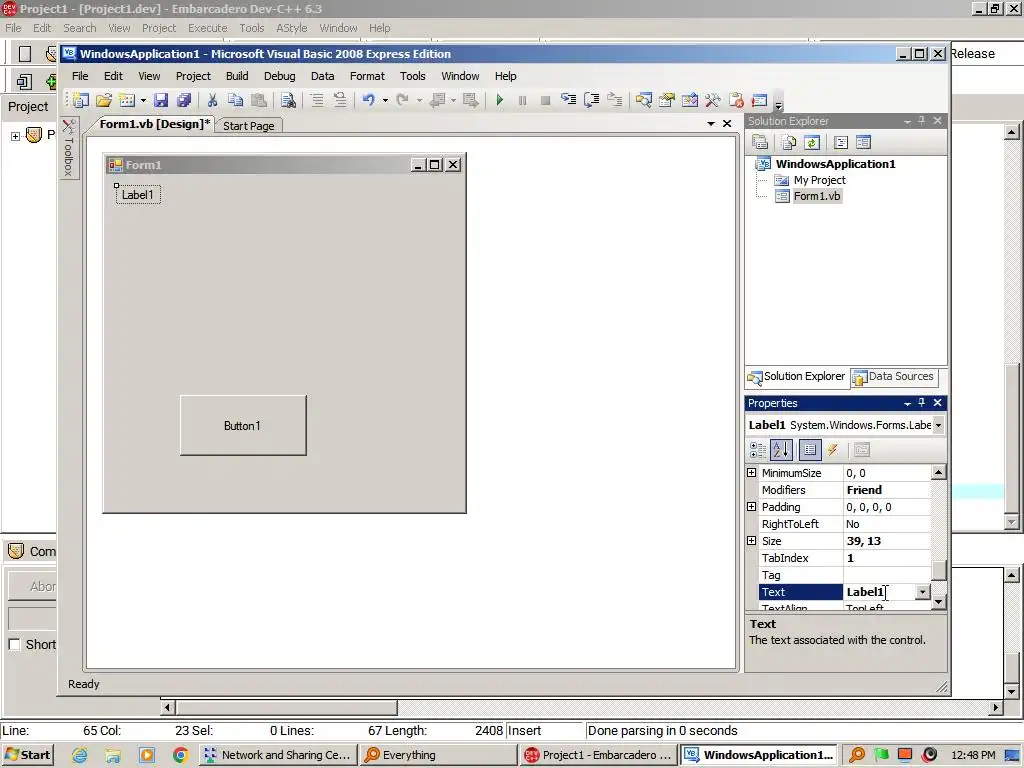Click the Save floppy disk icon
The height and width of the screenshot is (768, 1024).
161,100
